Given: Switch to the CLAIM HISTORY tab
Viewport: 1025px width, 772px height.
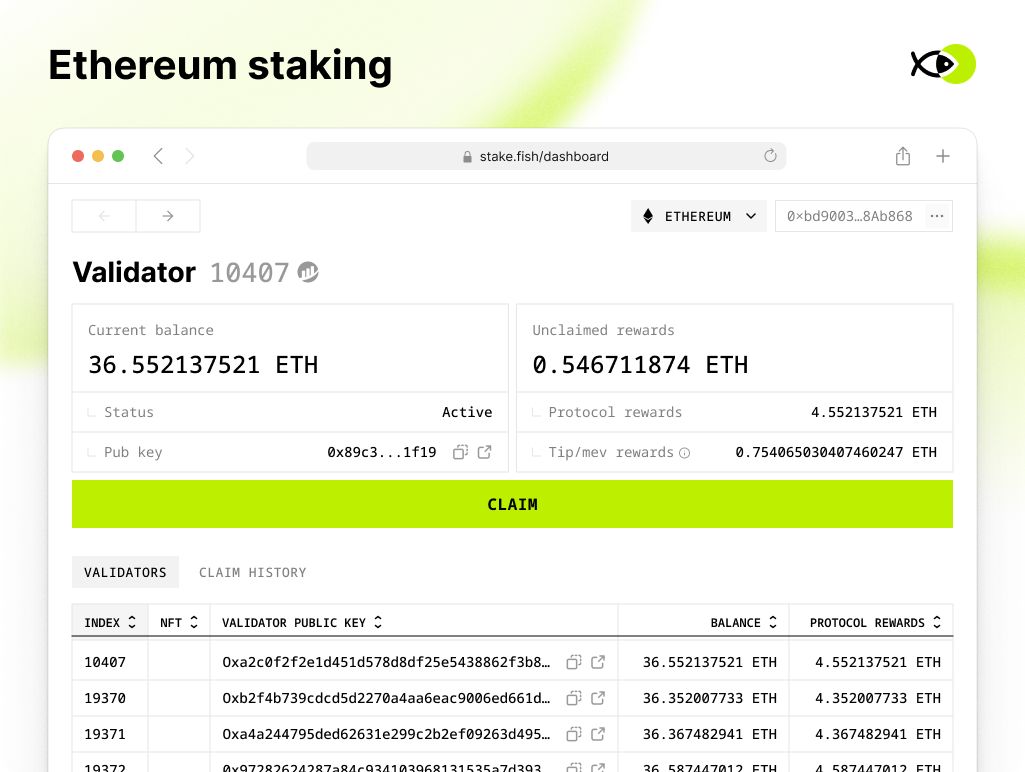Looking at the screenshot, I should [x=252, y=573].
